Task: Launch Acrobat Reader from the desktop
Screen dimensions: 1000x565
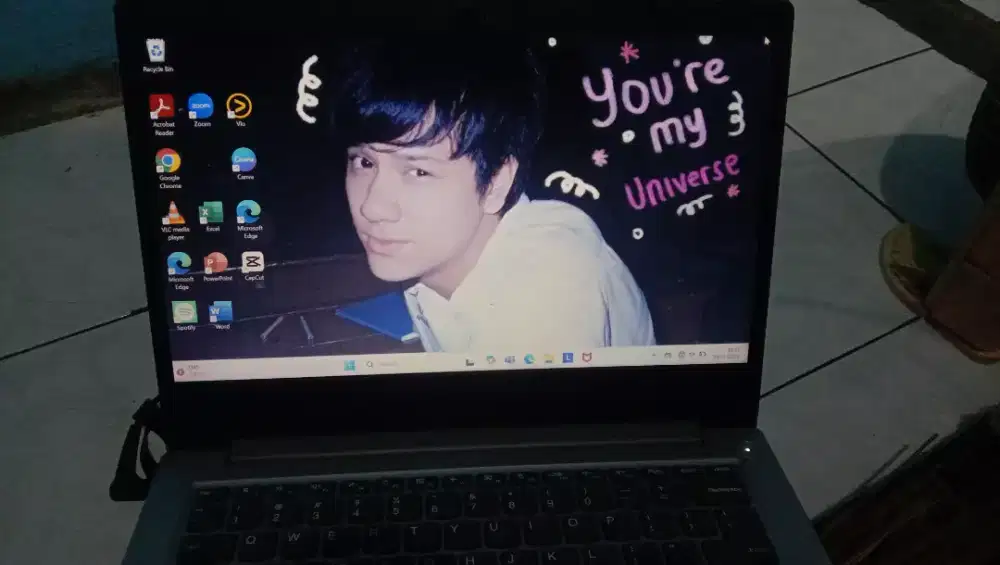Action: tap(161, 107)
